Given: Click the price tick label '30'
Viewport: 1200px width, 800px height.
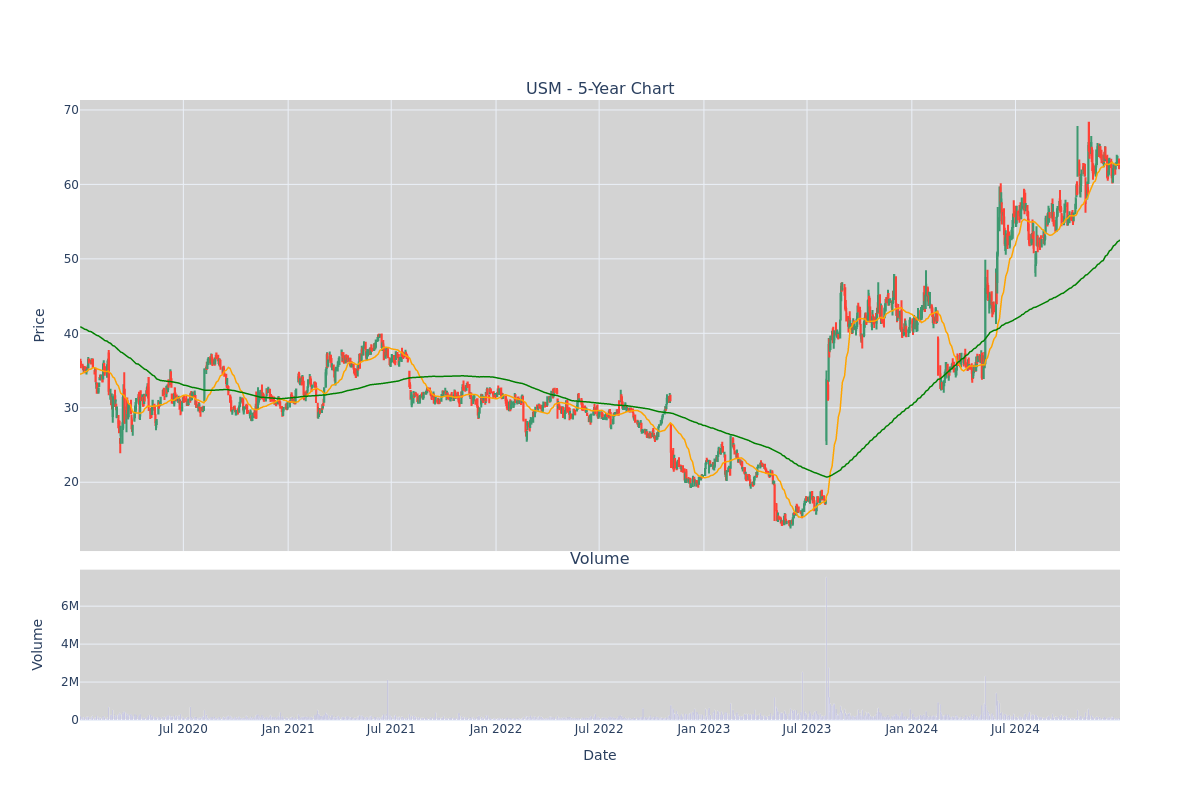Looking at the screenshot, I should coord(71,408).
